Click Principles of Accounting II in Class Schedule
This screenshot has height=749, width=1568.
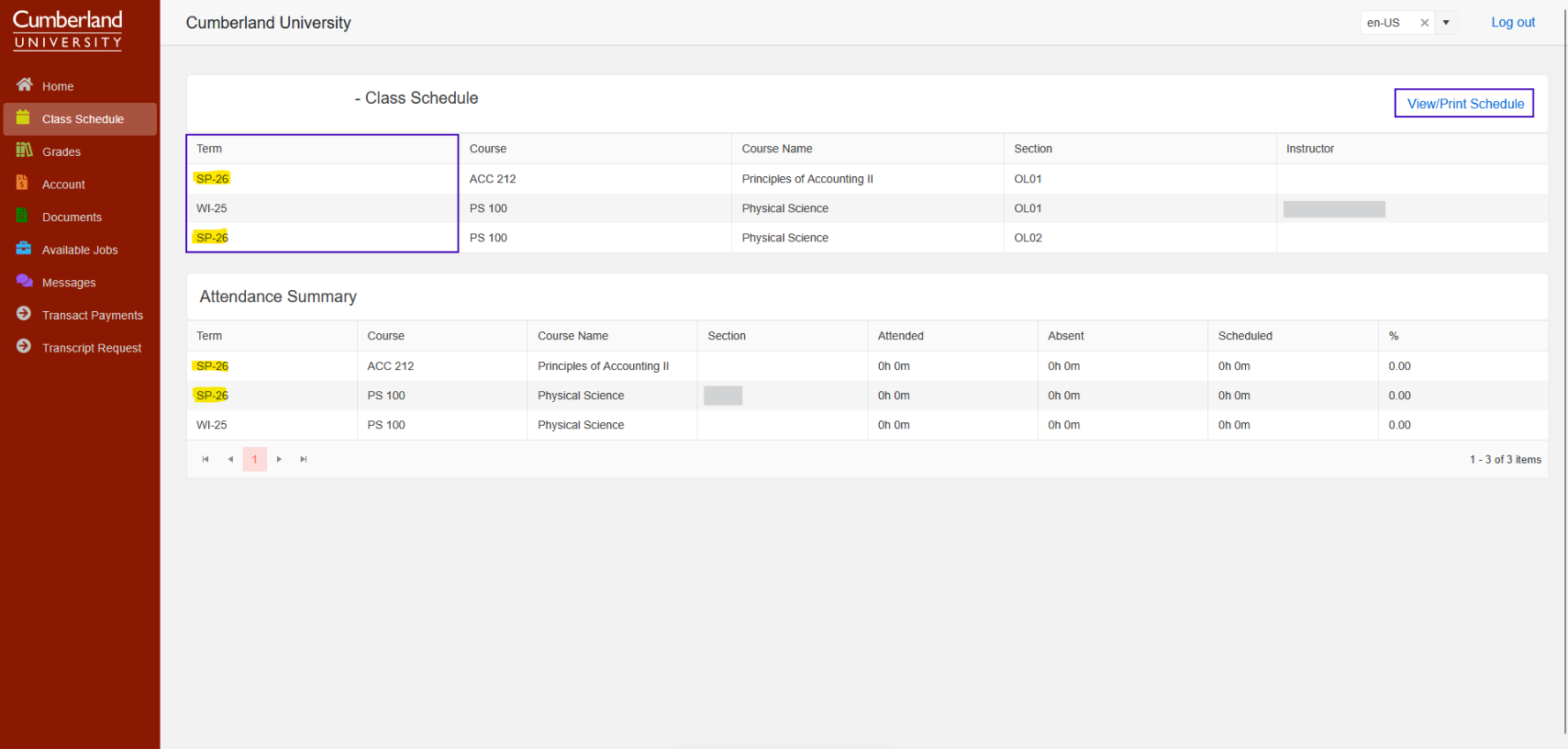pyautogui.click(x=807, y=179)
